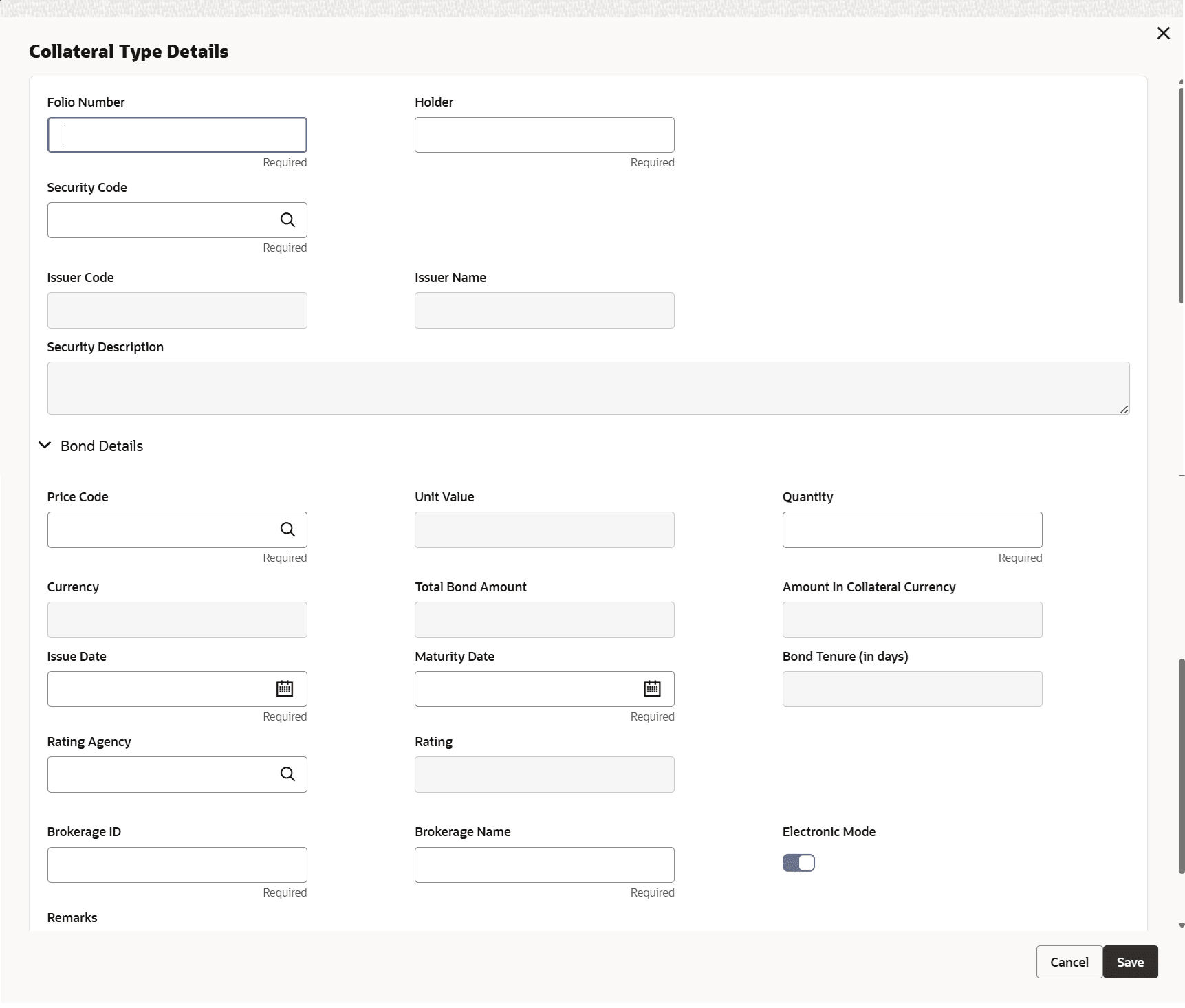Open the Maturity Date calendar icon

point(652,689)
